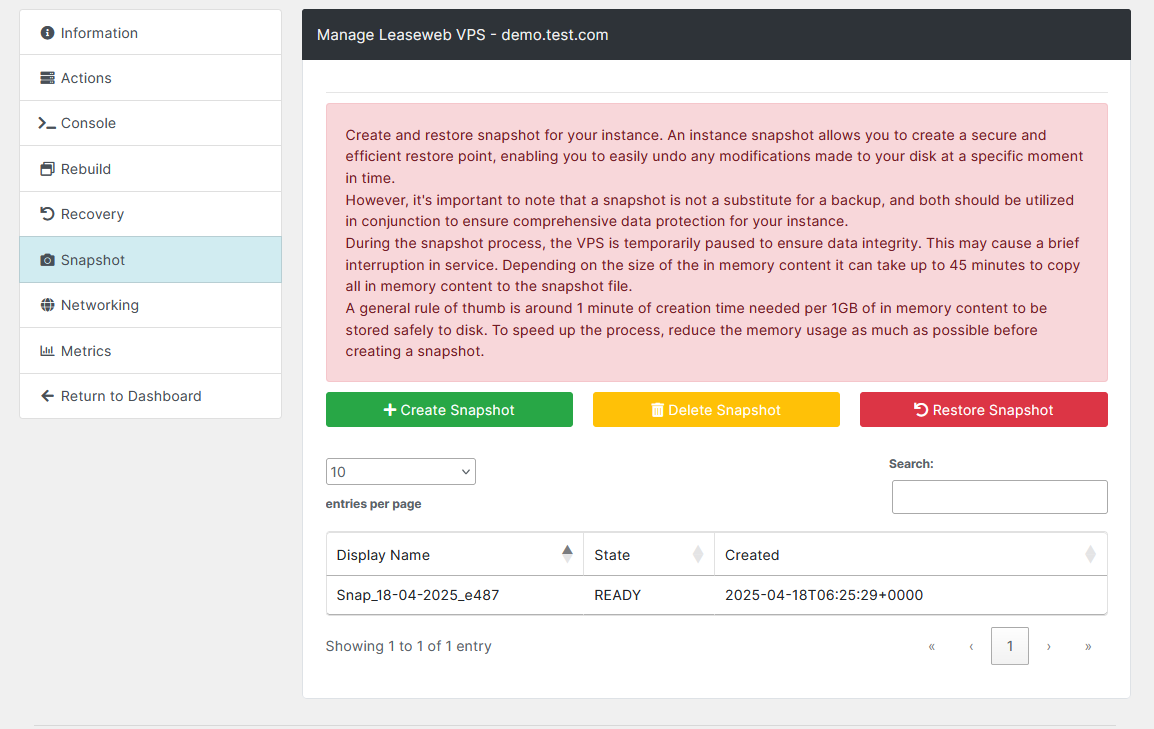View the Metrics section
The width and height of the screenshot is (1154, 729).
click(x=150, y=351)
